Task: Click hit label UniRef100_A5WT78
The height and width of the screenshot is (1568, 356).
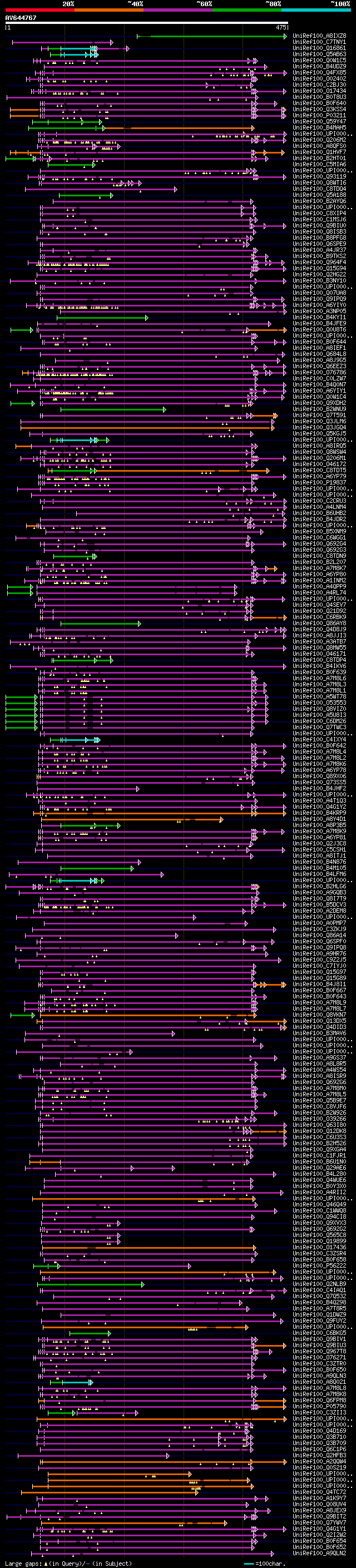Action: pos(319,696)
